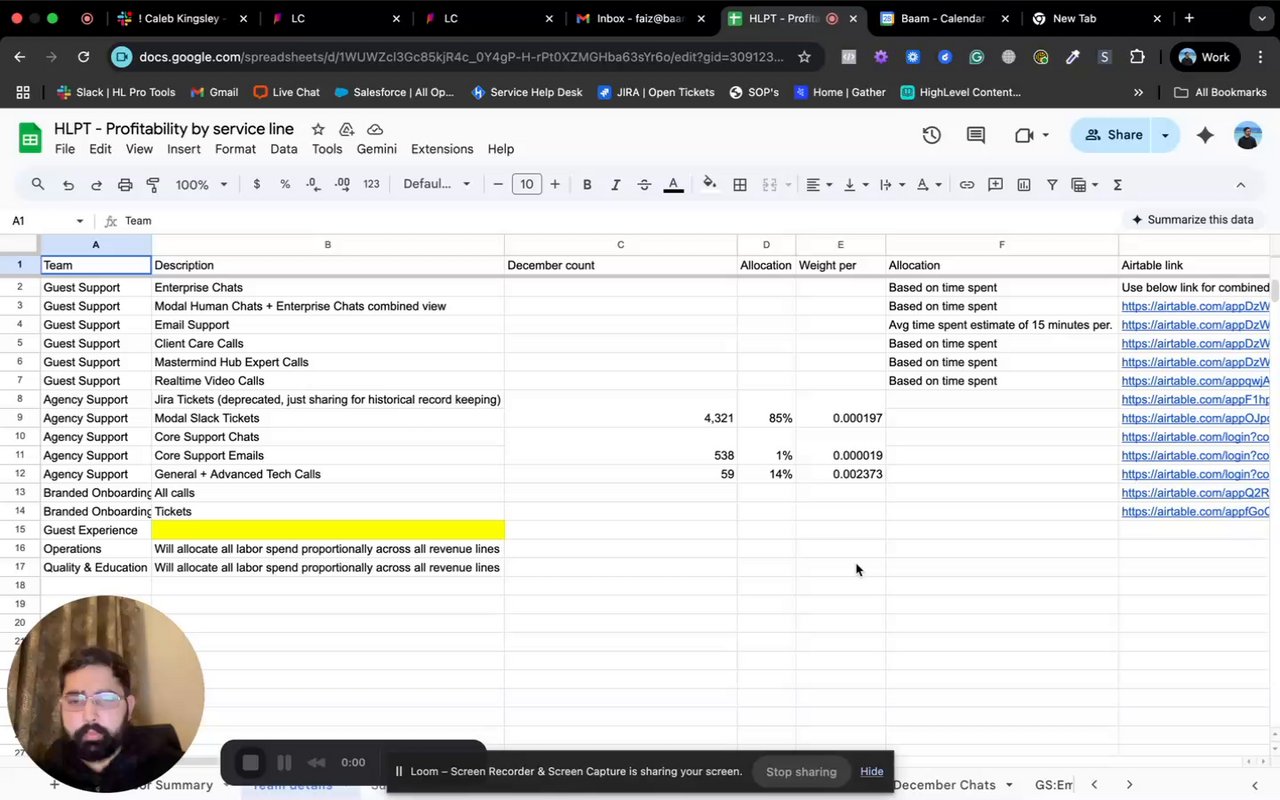This screenshot has width=1280, height=800.
Task: Format selection as percent
Action: (x=285, y=184)
